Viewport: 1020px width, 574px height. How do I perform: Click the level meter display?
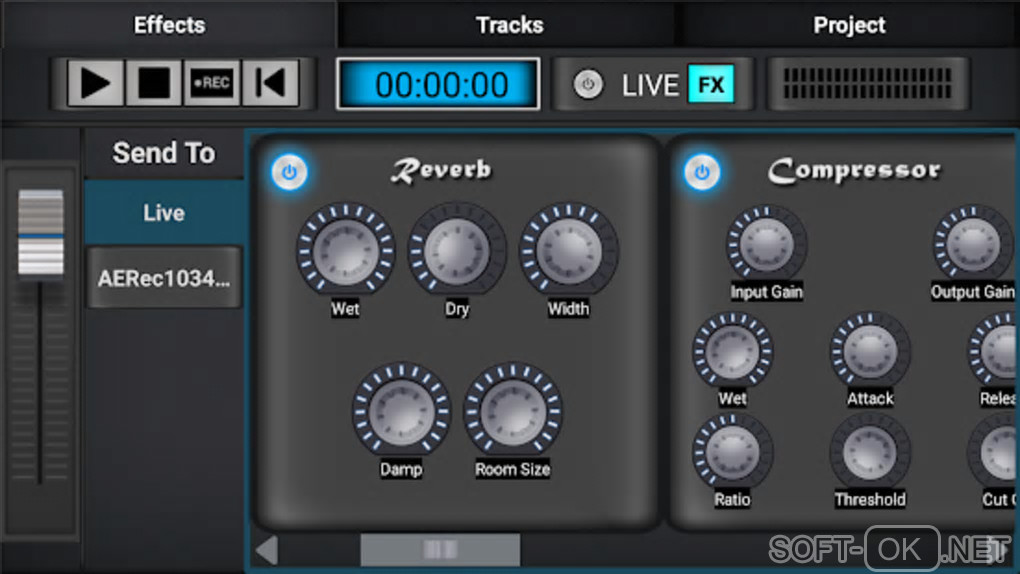868,84
